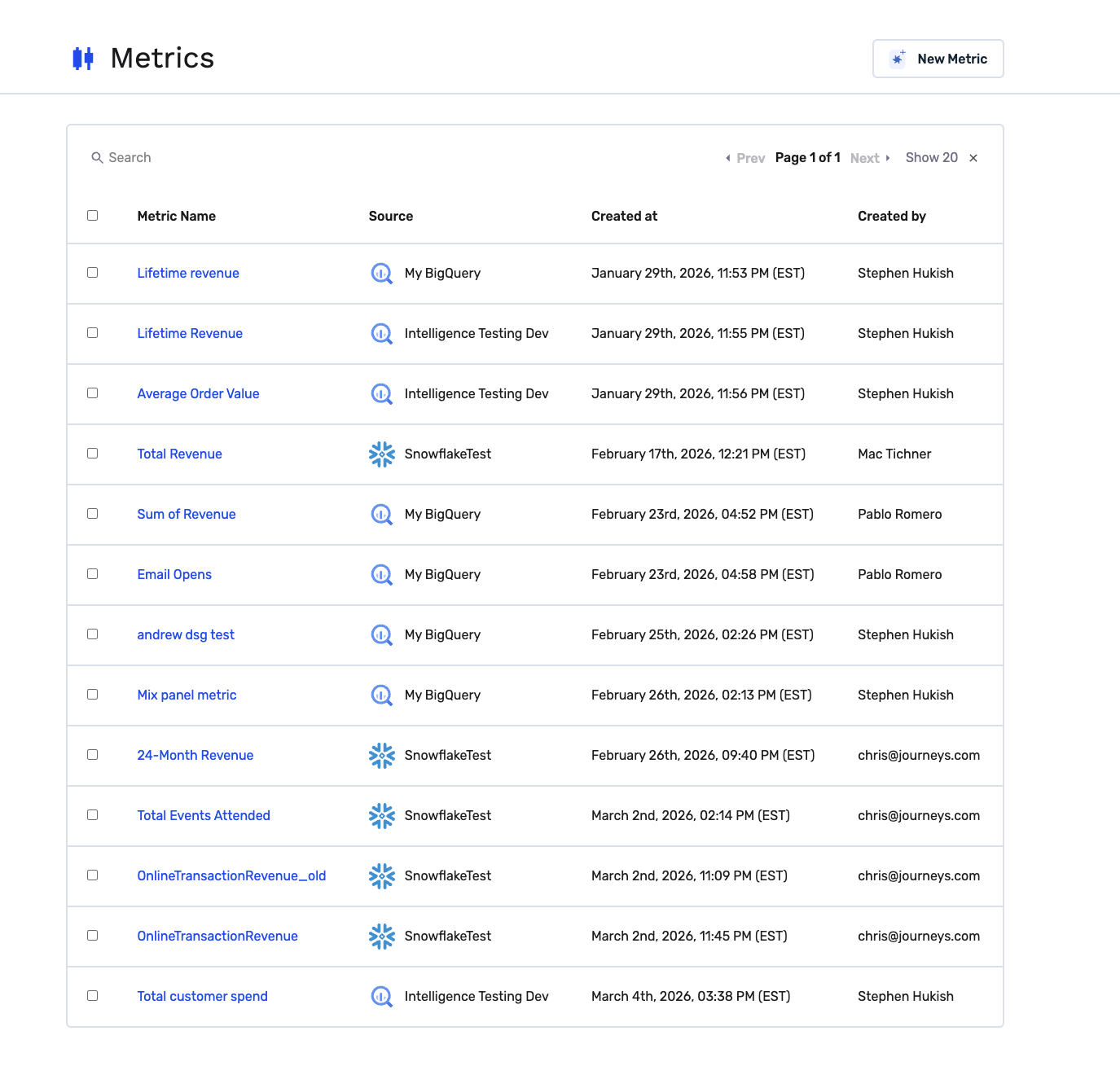Click BigQuery icon in Total customer spend row
The image size is (1120, 1088).
pos(382,996)
